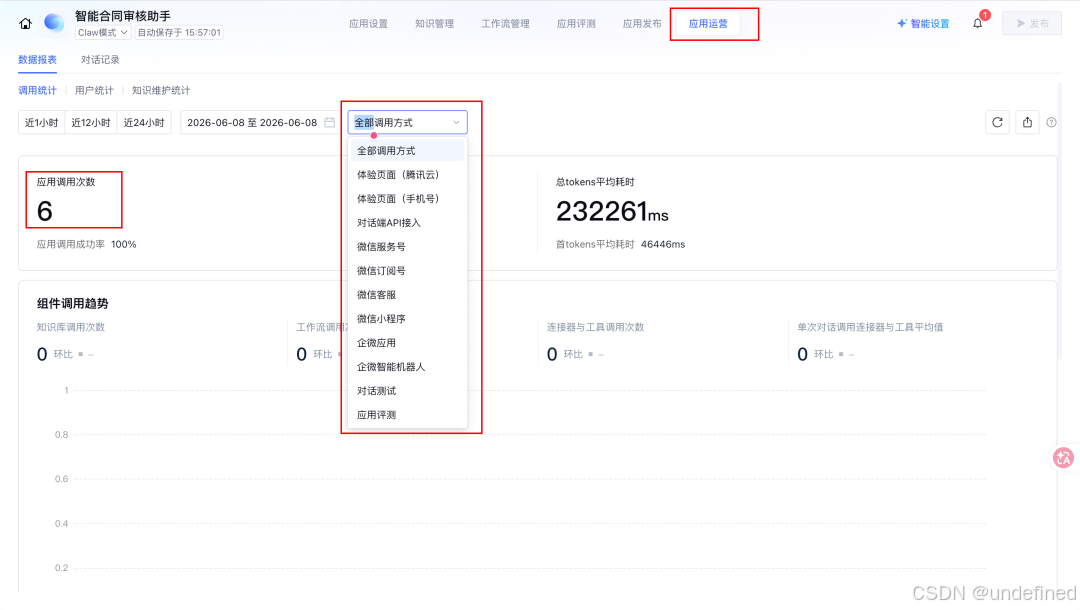
Task: Select 用户统计 sub-tab
Action: coord(94,90)
